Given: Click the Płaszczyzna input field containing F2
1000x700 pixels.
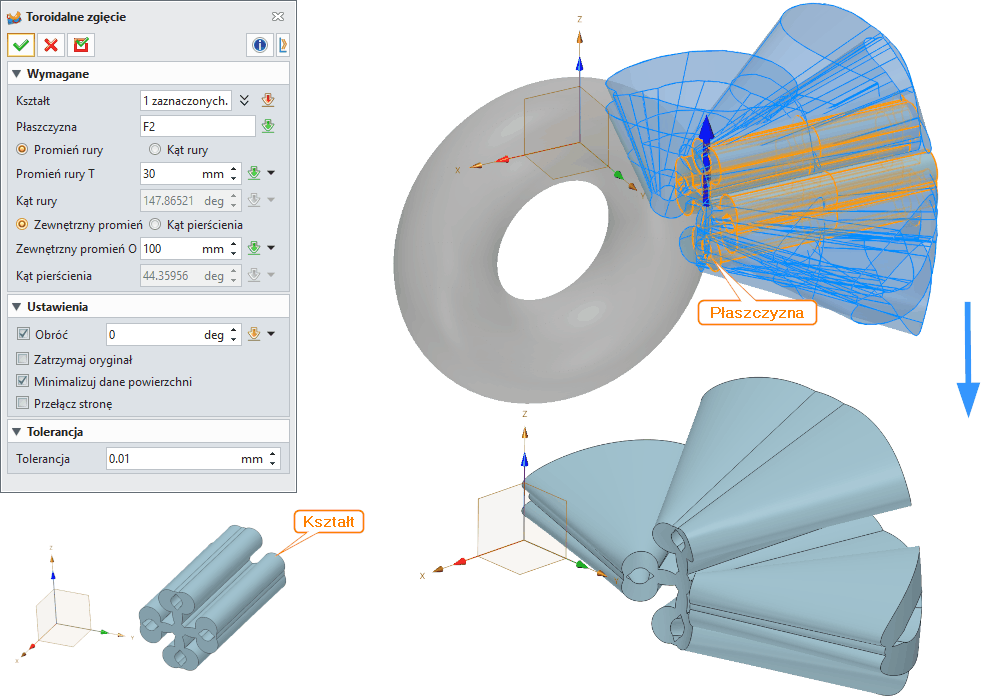Looking at the screenshot, I should [x=198, y=126].
